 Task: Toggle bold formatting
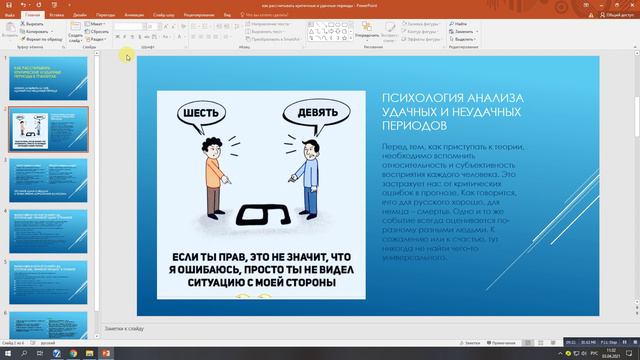pos(118,37)
